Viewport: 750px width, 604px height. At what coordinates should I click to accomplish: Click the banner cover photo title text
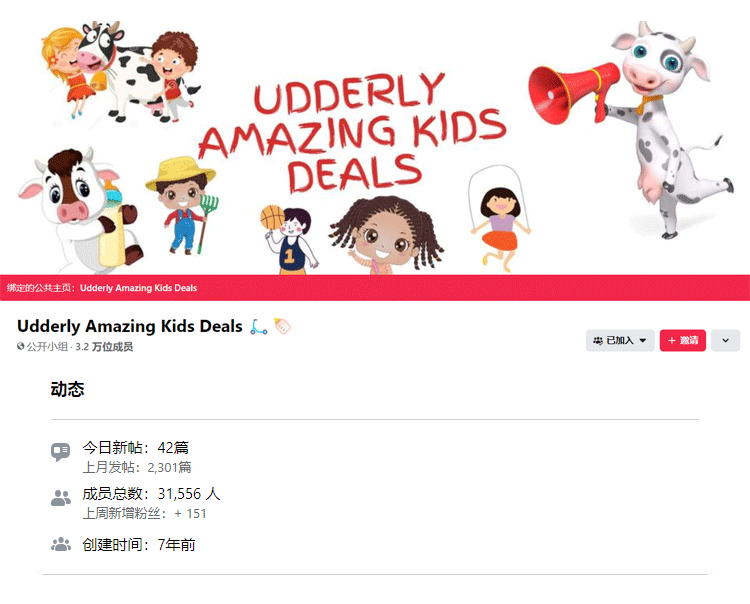[353, 133]
